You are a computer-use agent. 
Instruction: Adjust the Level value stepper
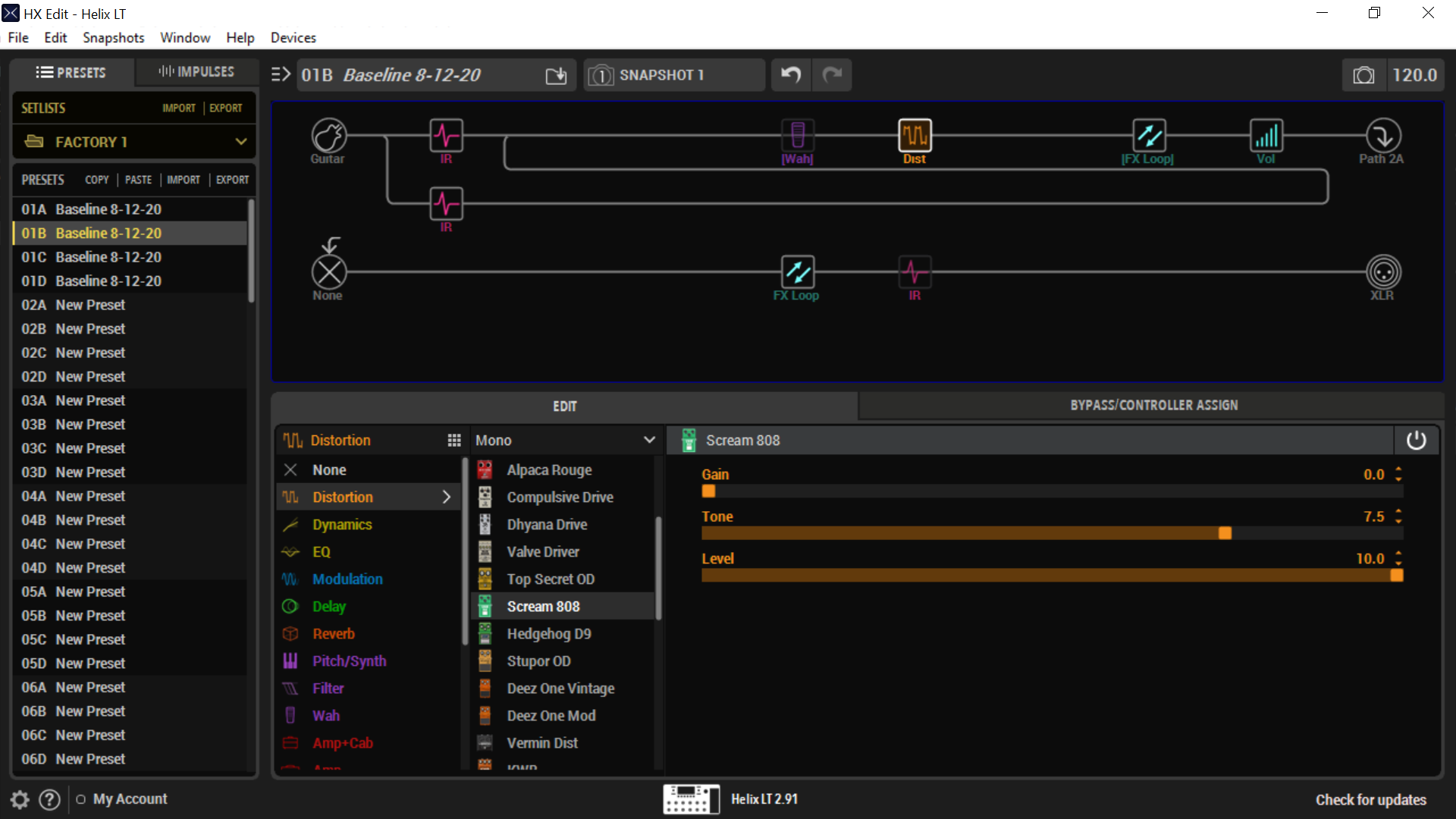(1398, 559)
